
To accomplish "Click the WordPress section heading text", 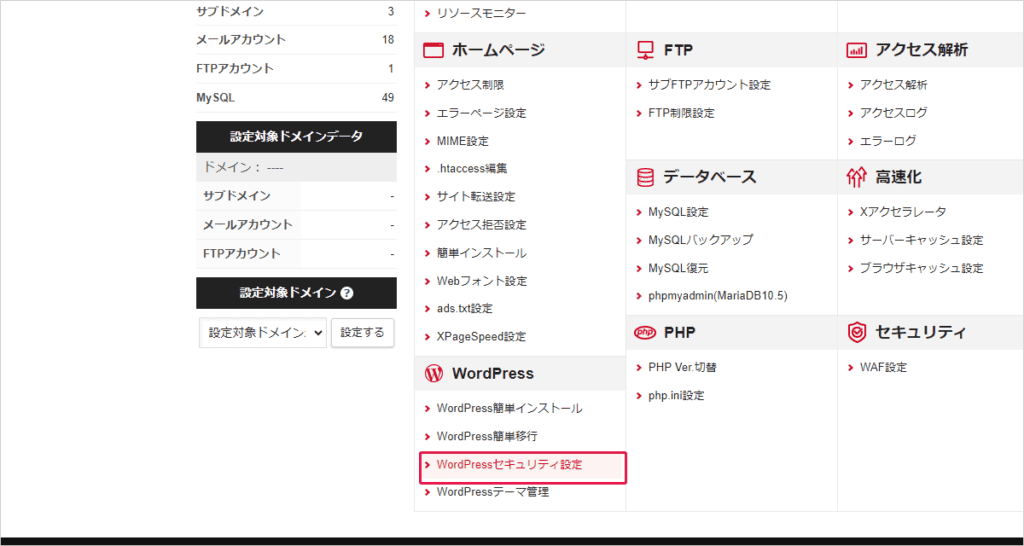I will click(493, 374).
